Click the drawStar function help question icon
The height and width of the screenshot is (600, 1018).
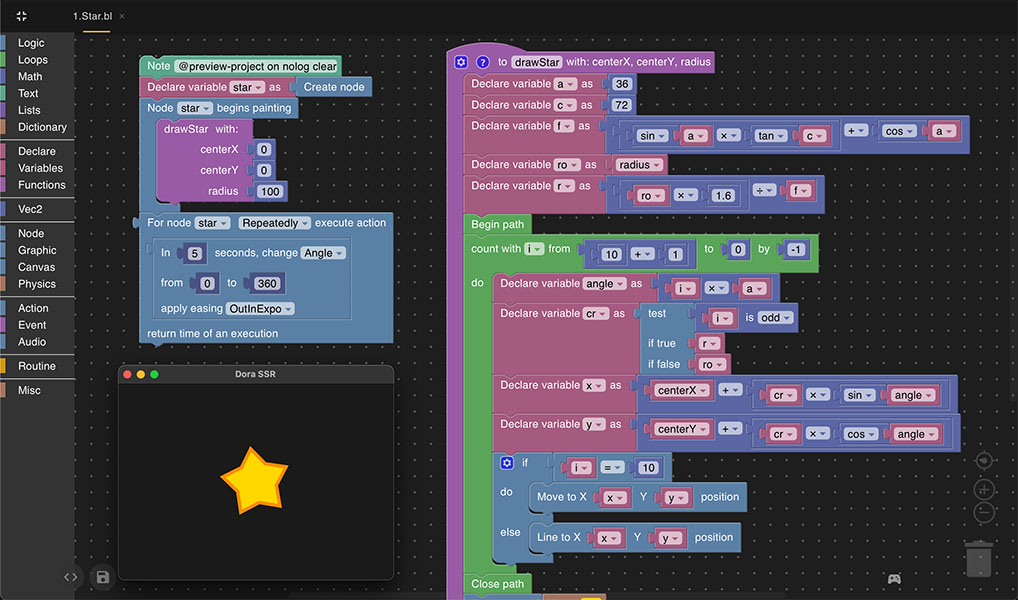click(x=482, y=62)
